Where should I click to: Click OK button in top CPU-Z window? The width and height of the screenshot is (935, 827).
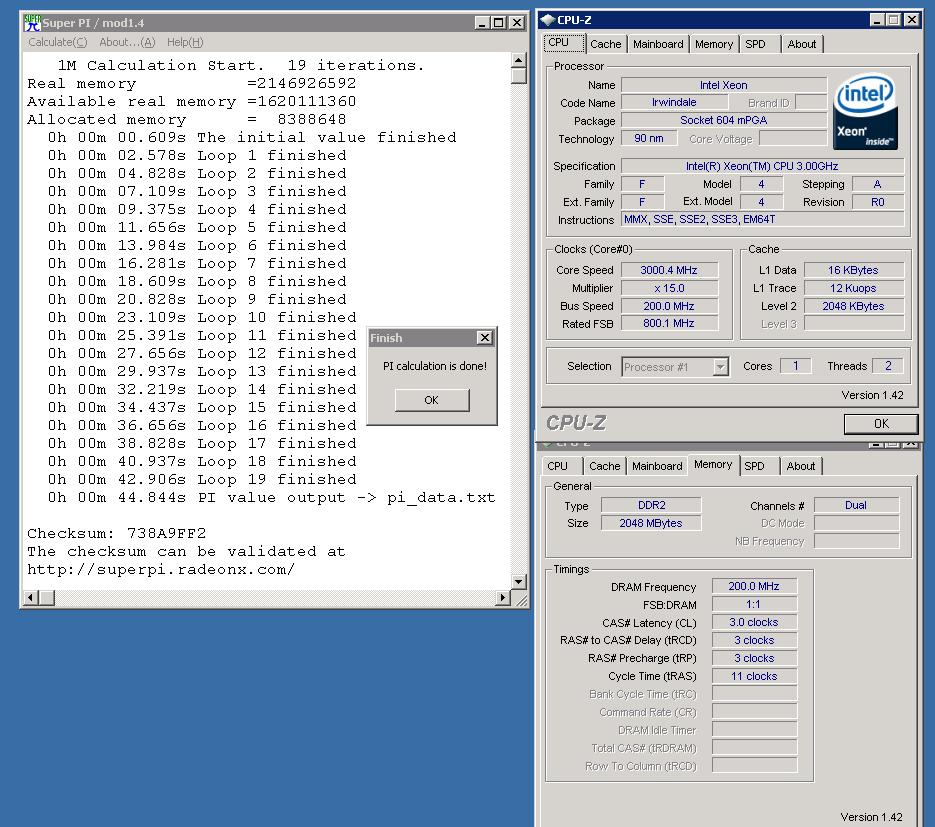[x=881, y=424]
